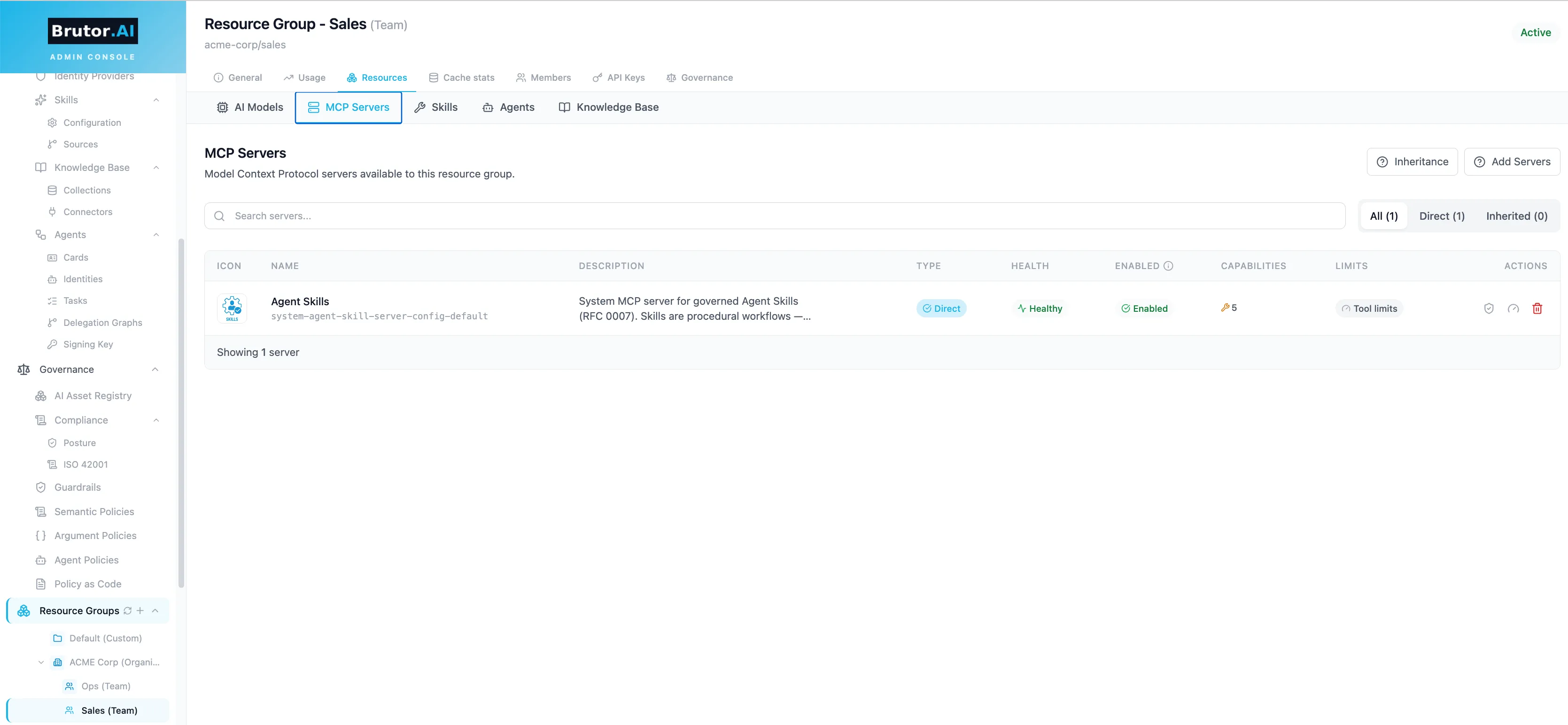Click the shield icon in Agent Skills row
Image resolution: width=1568 pixels, height=725 pixels.
1488,309
